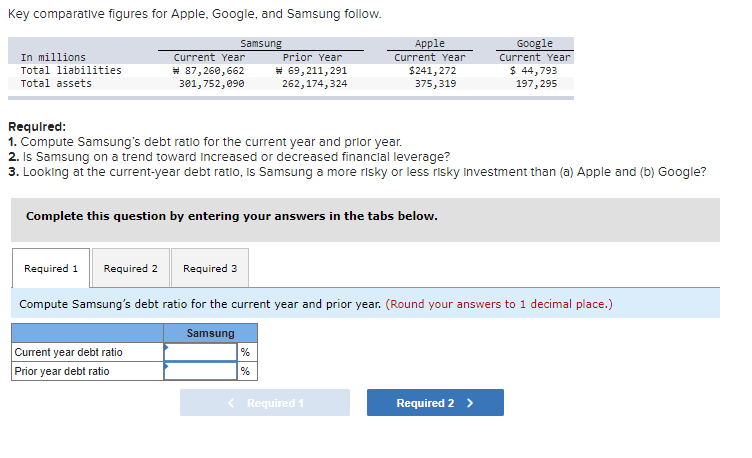Image resolution: width=752 pixels, height=458 pixels.
Task: Click the percent sign beside prior year field
Action: (x=245, y=371)
